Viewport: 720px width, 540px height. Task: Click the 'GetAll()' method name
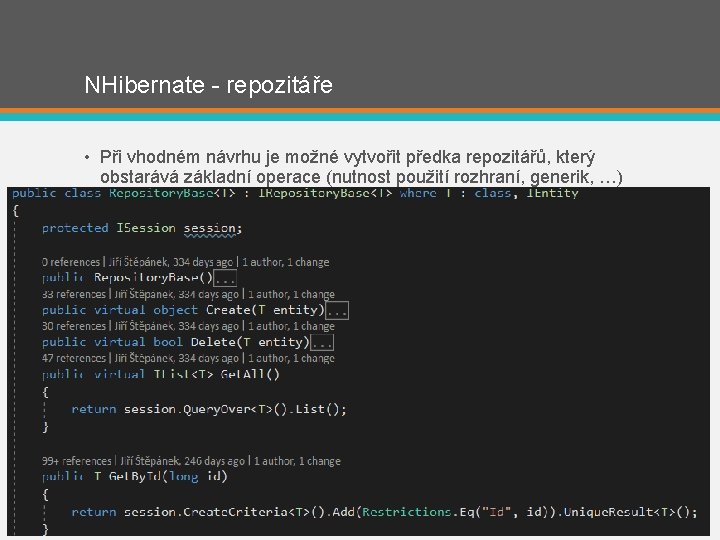[x=250, y=374]
